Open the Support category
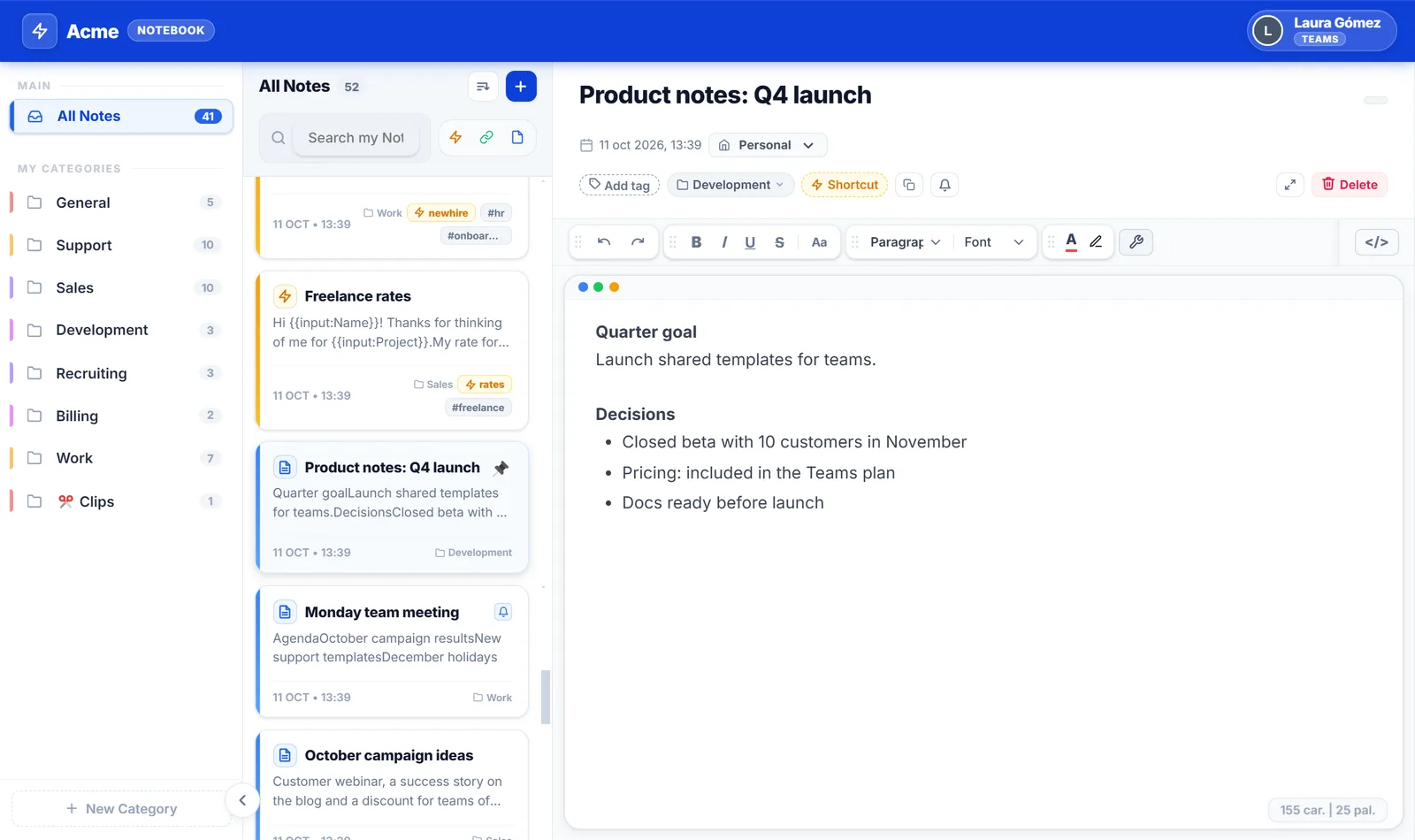The height and width of the screenshot is (840, 1415). (x=121, y=245)
